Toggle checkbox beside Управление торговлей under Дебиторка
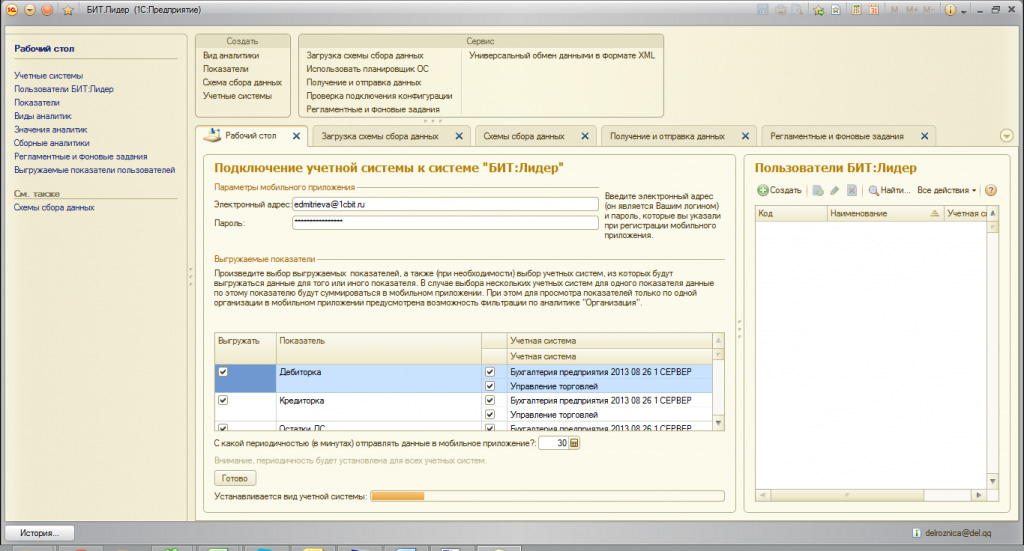This screenshot has height=551, width=1024. (490, 386)
